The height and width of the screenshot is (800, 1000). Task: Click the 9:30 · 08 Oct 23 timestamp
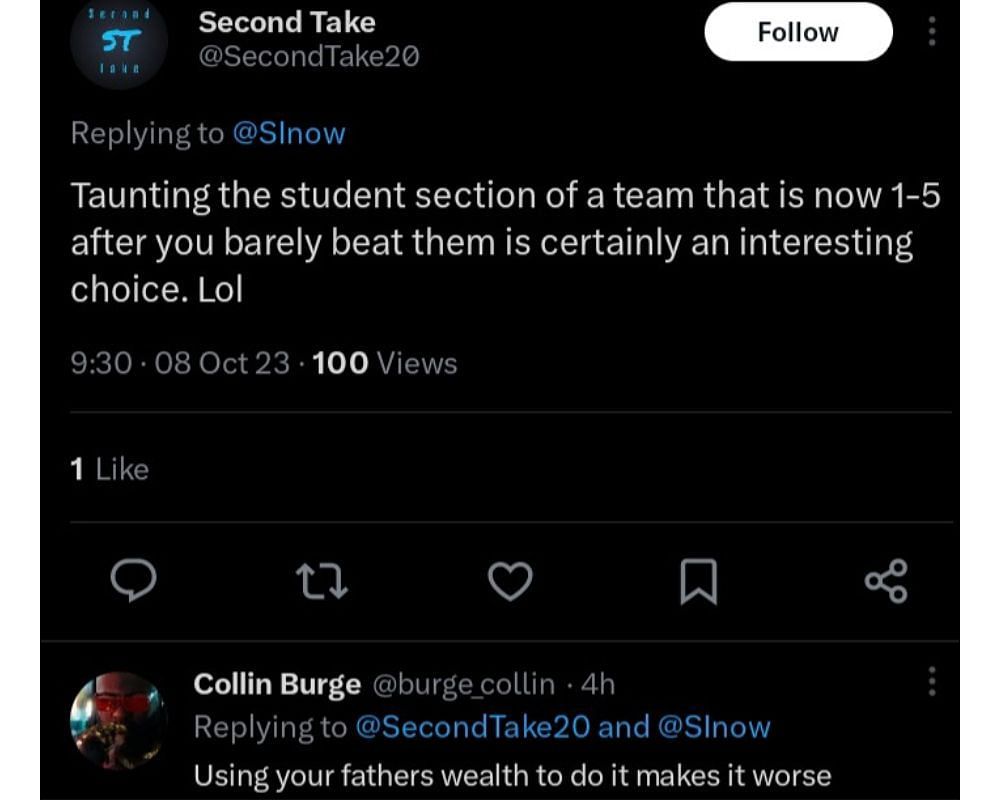pos(180,363)
